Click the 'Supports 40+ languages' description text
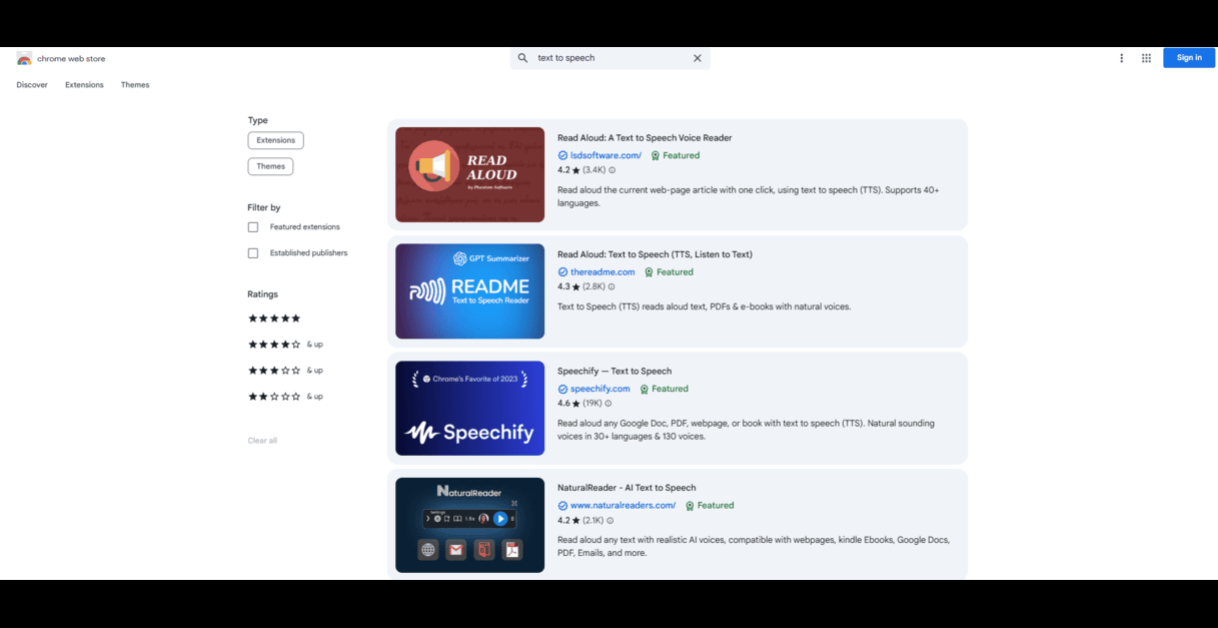The image size is (1218, 628). click(748, 197)
